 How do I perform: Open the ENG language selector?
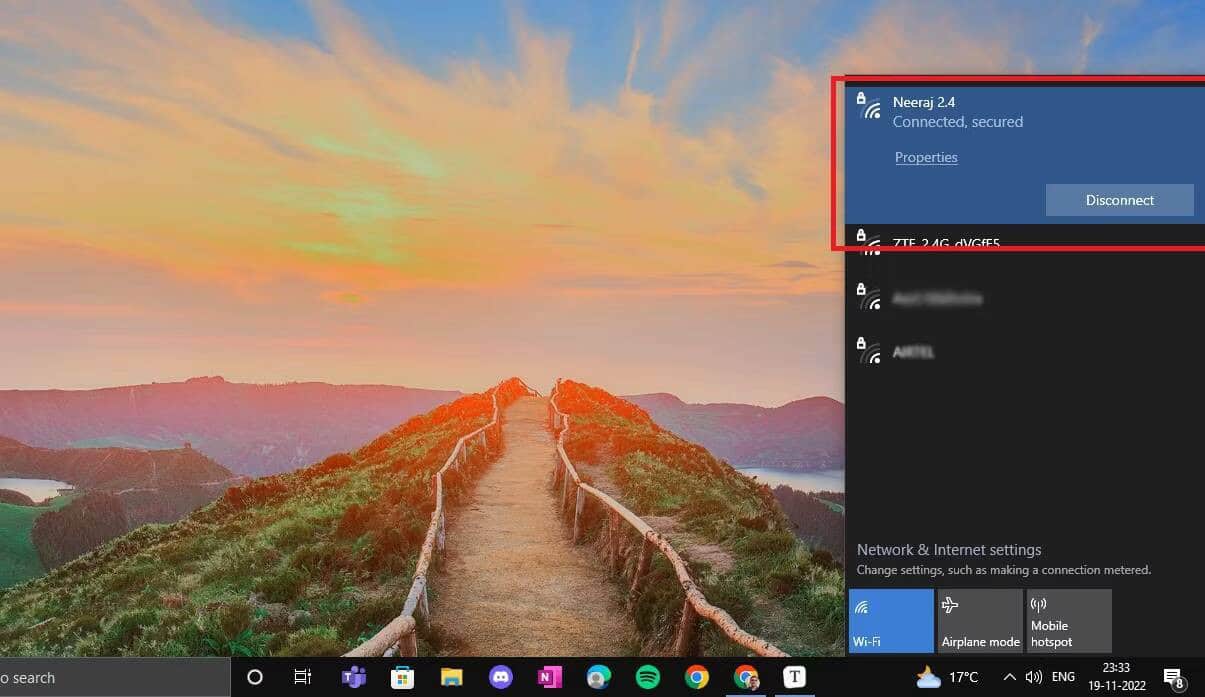click(x=1064, y=676)
